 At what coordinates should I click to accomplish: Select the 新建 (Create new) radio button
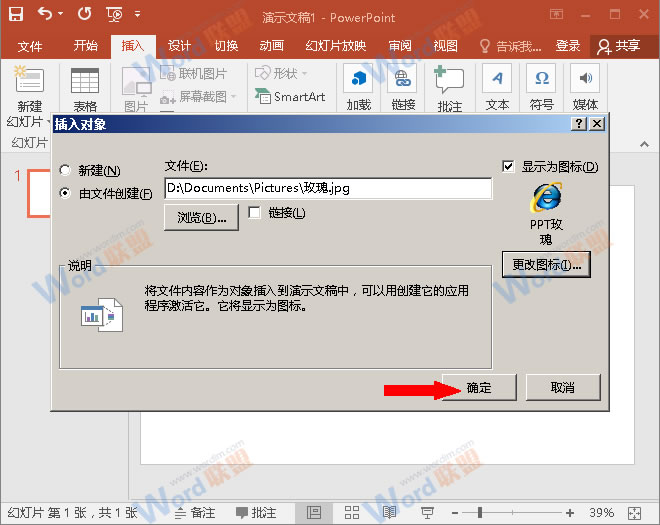click(x=66, y=171)
